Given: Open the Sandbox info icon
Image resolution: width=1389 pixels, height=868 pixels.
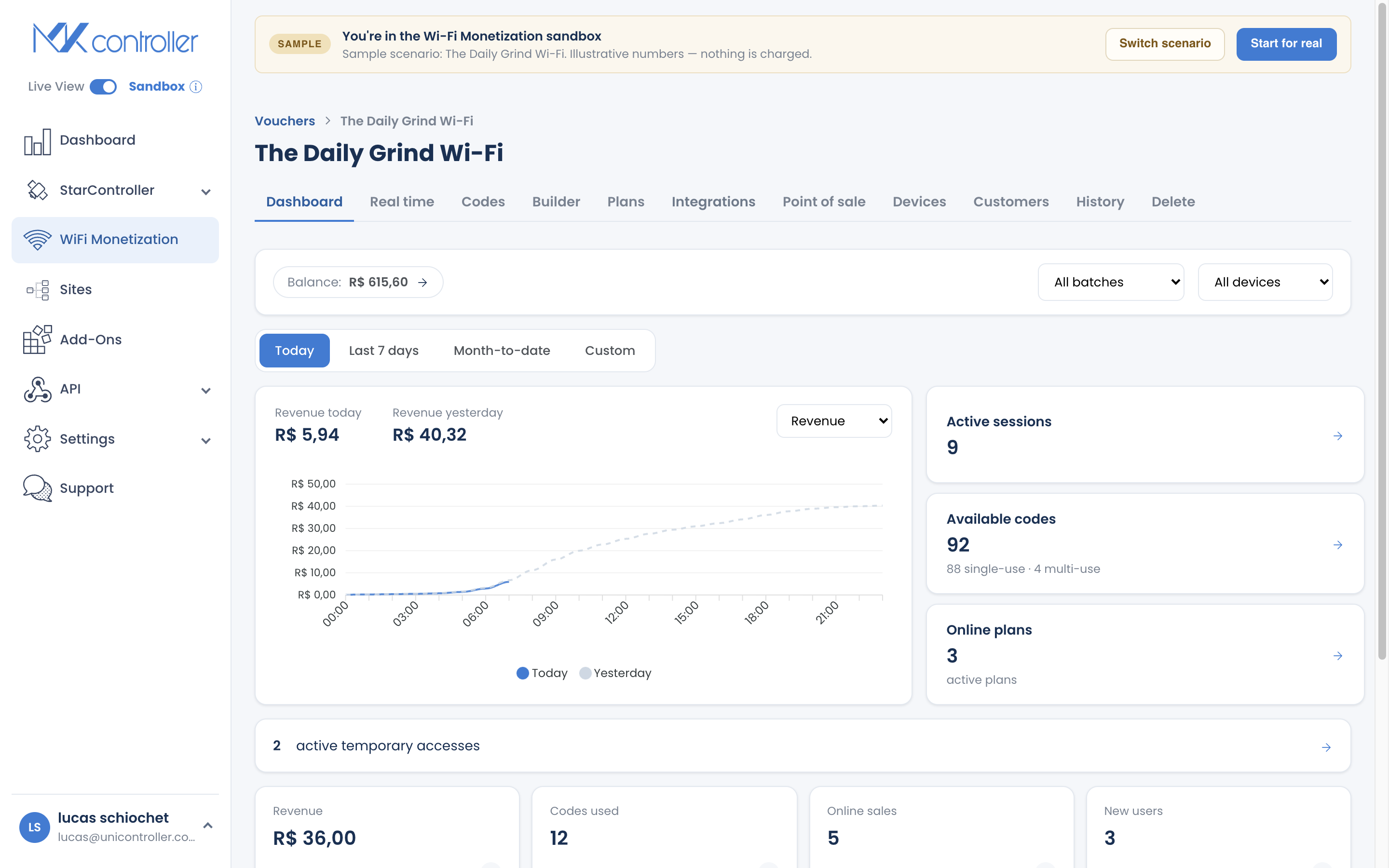Looking at the screenshot, I should click(196, 87).
